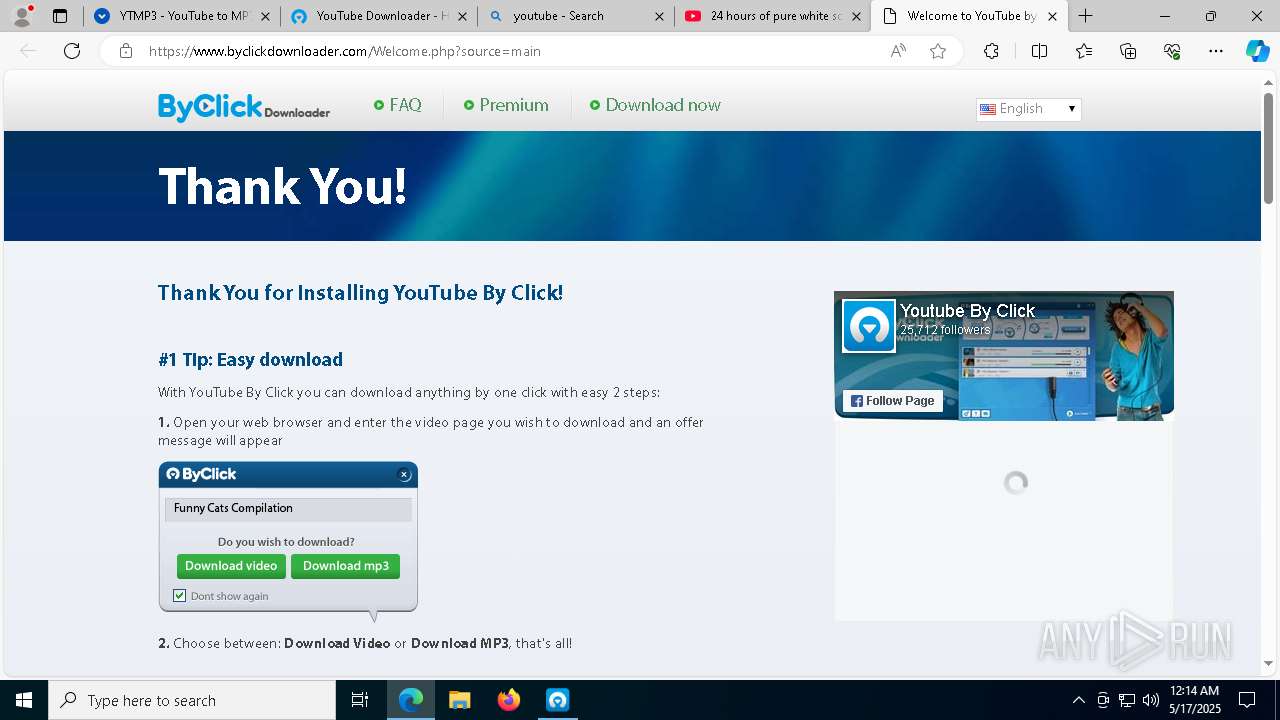Close the 24 hours white noise tab
Viewport: 1280px width, 720px height.
(856, 16)
